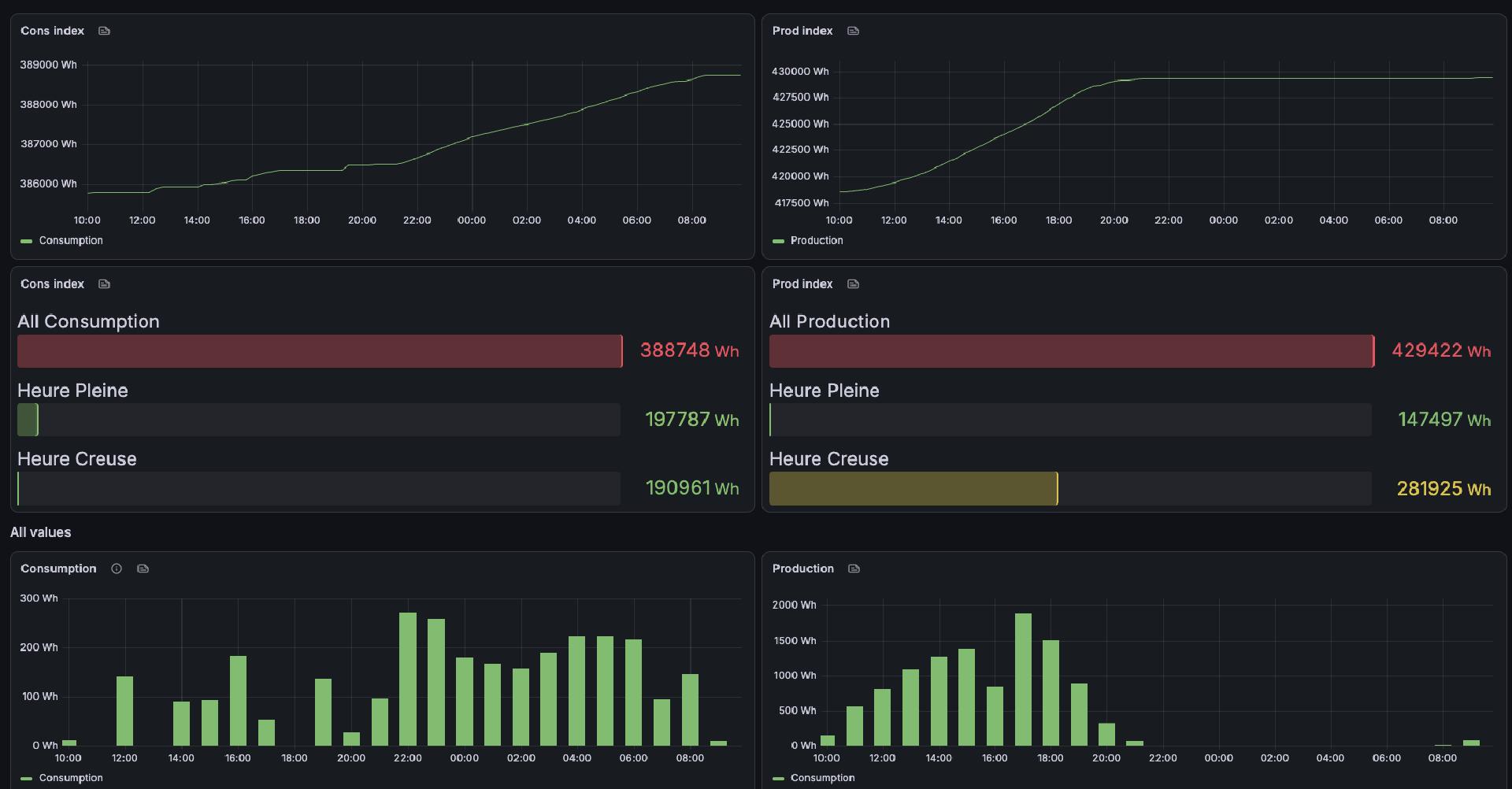Collapse the All values dashboard row
This screenshot has height=789, width=1512.
(x=41, y=532)
